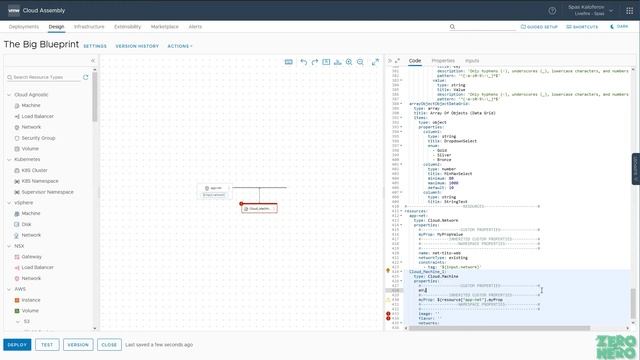Click the Search Resource Types field

pyautogui.click(x=43, y=77)
